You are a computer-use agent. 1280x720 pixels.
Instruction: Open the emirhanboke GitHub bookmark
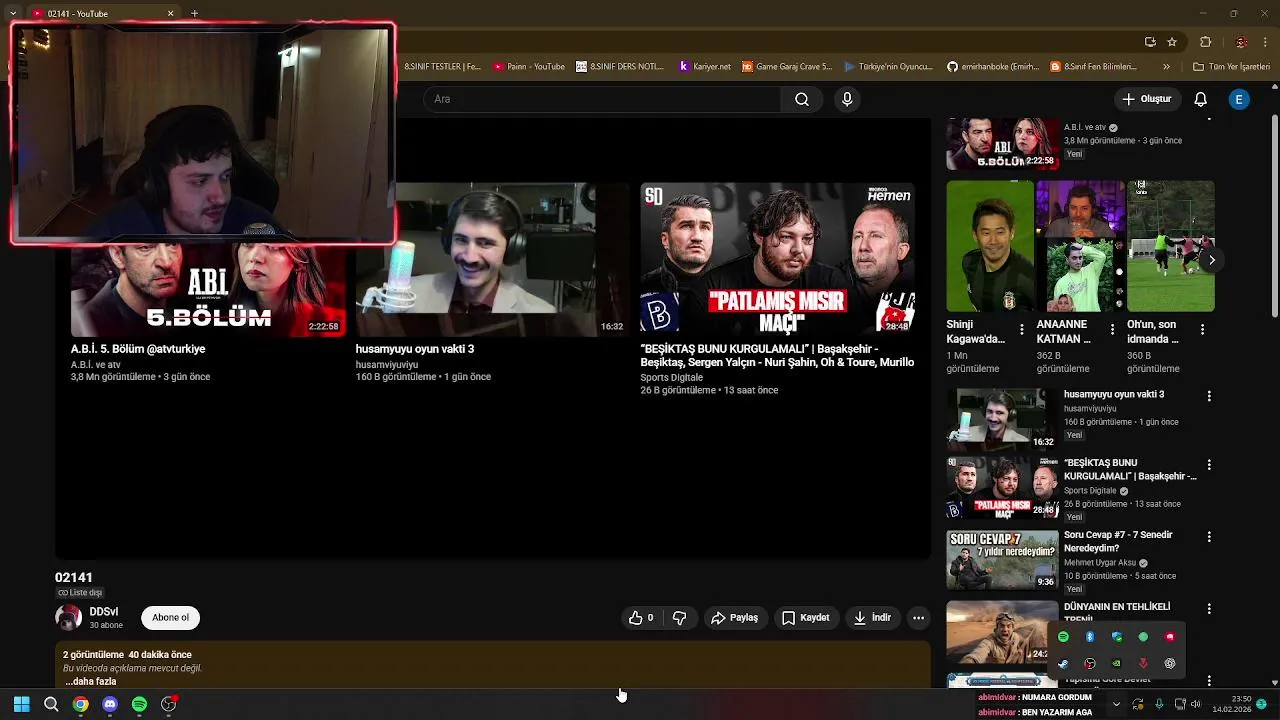point(994,67)
